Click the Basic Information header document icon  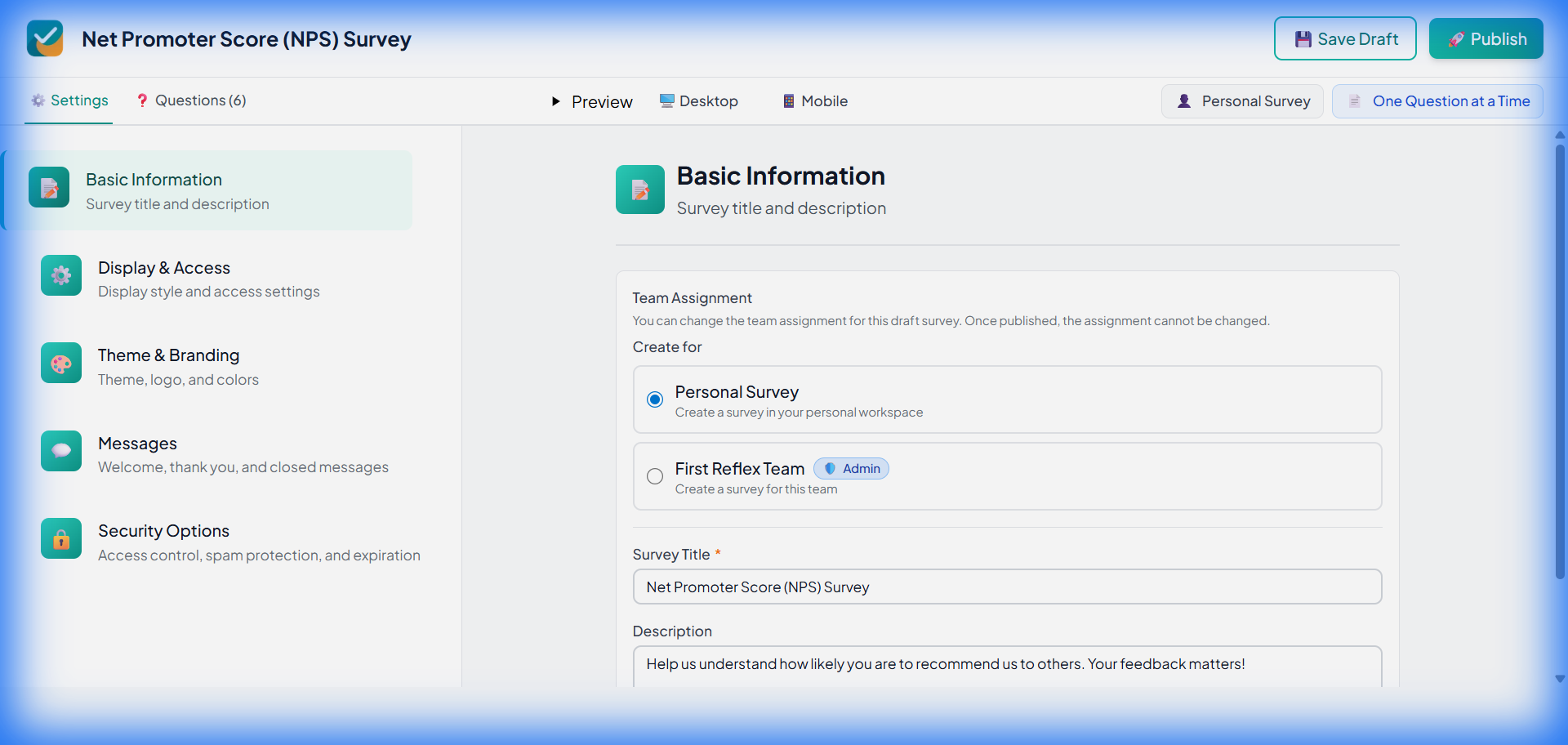coord(639,190)
